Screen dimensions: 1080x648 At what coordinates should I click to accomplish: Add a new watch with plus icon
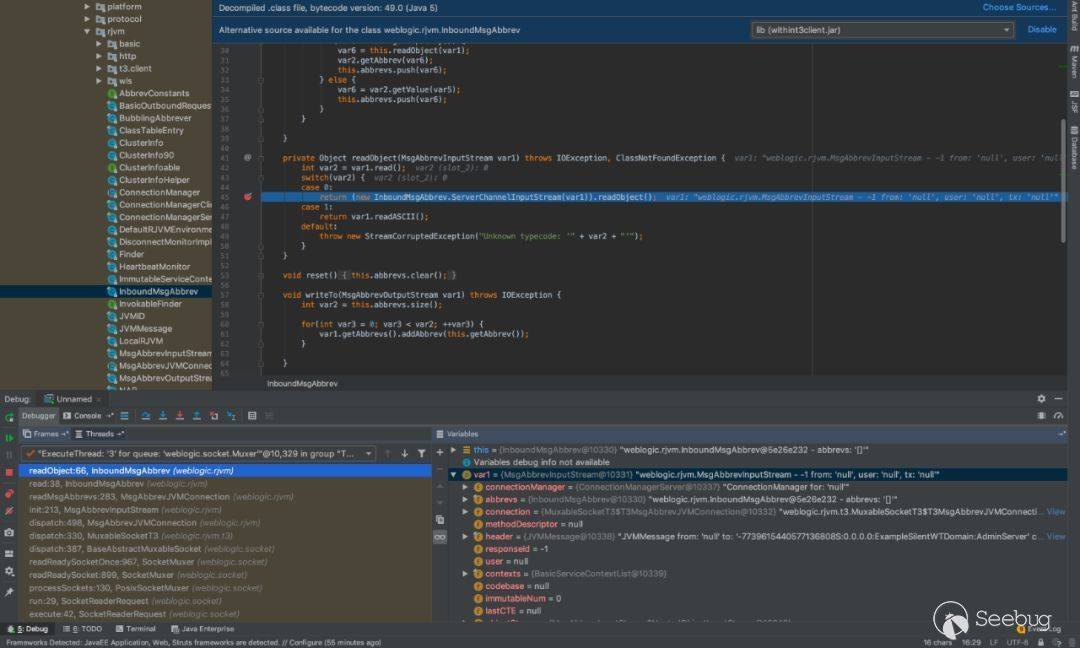pos(439,453)
